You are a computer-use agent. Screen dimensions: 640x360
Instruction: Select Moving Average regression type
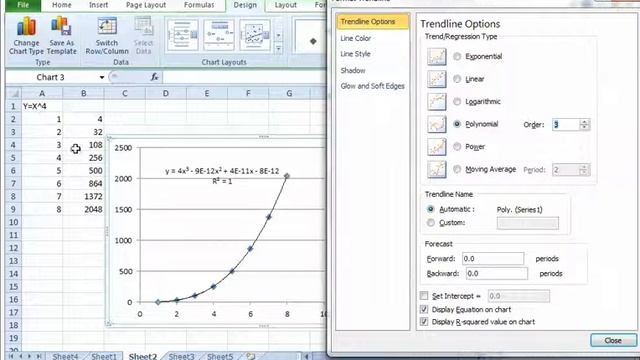point(457,169)
